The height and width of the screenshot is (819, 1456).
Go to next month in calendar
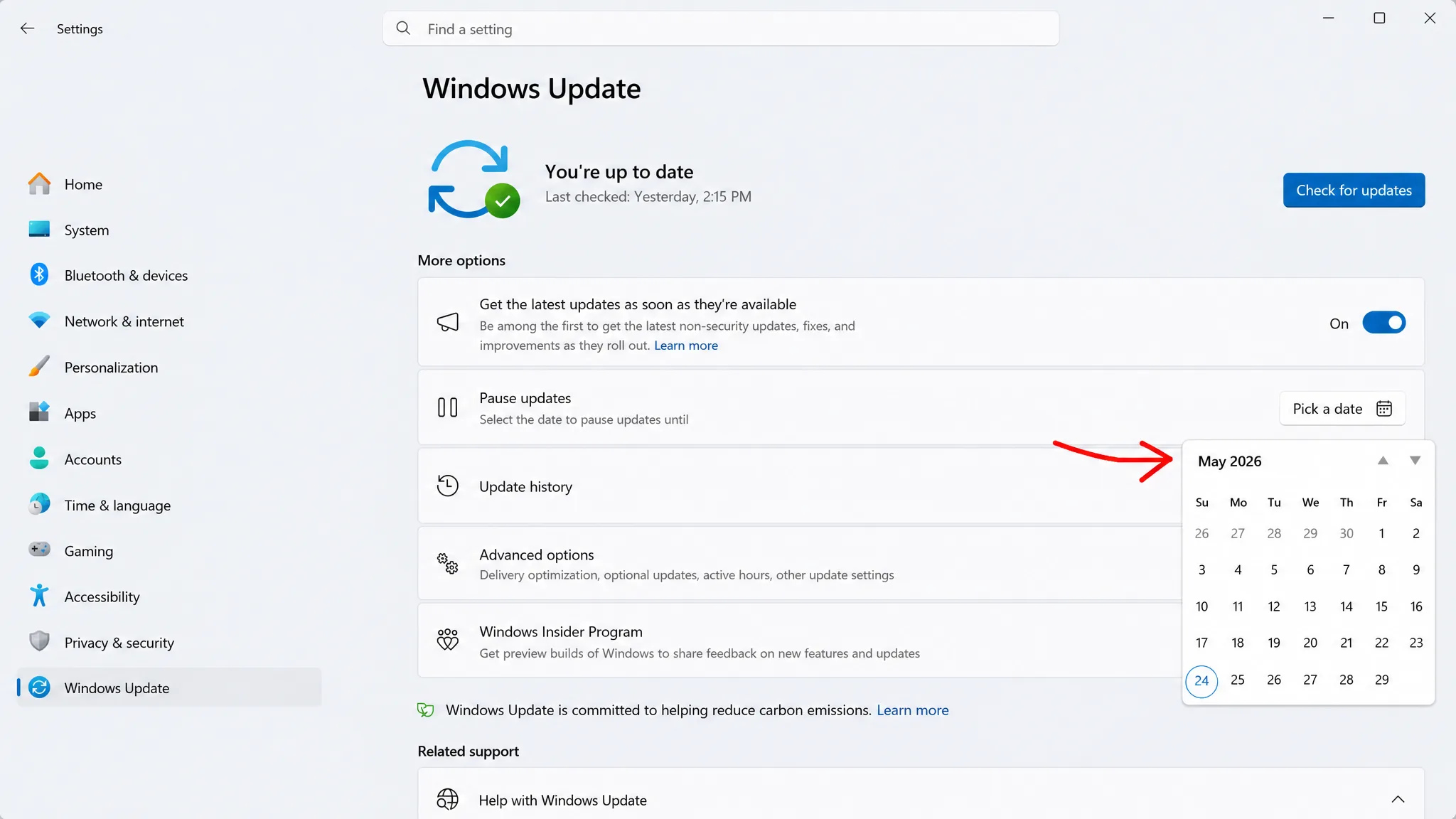point(1415,461)
